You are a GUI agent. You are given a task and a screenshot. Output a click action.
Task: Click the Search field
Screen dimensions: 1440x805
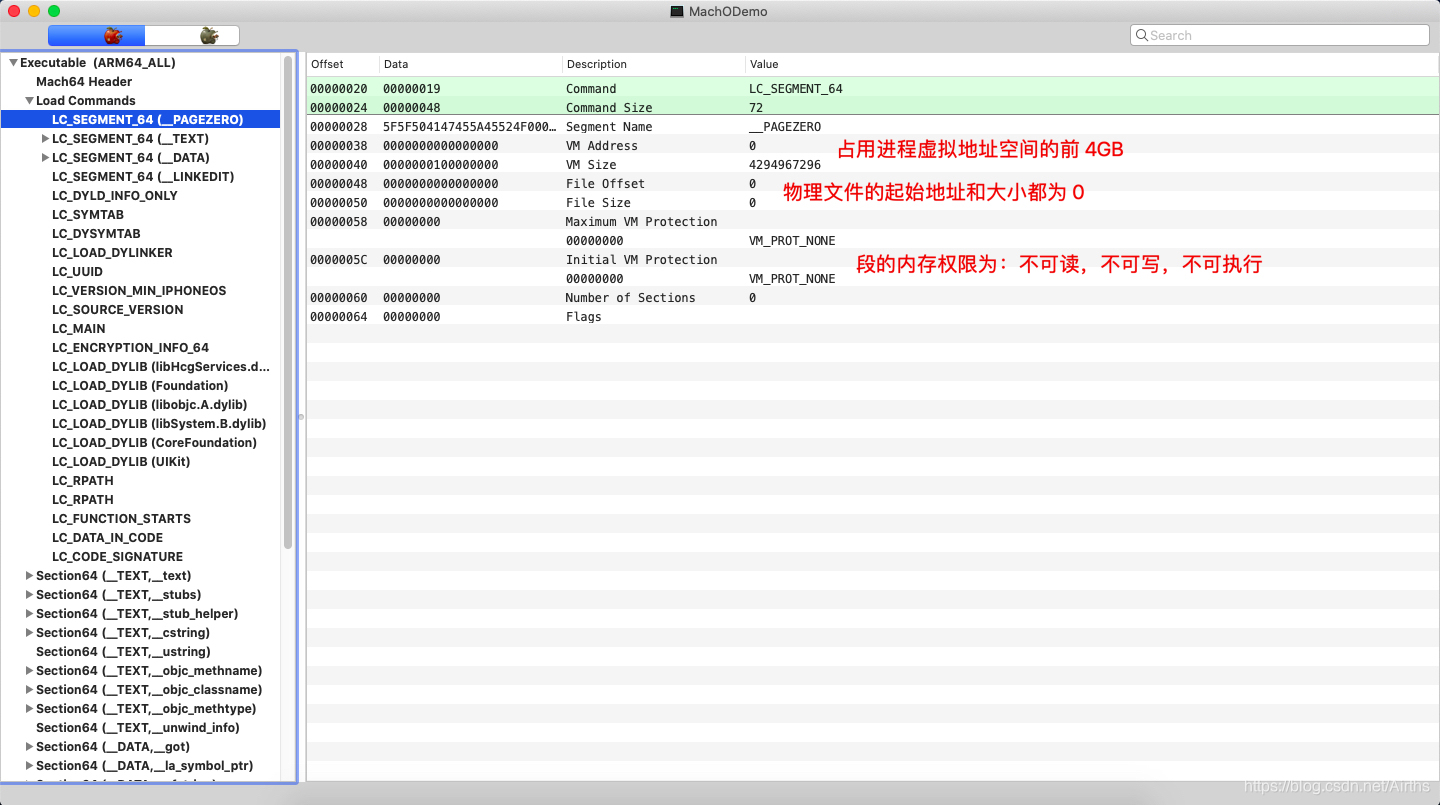point(1279,35)
